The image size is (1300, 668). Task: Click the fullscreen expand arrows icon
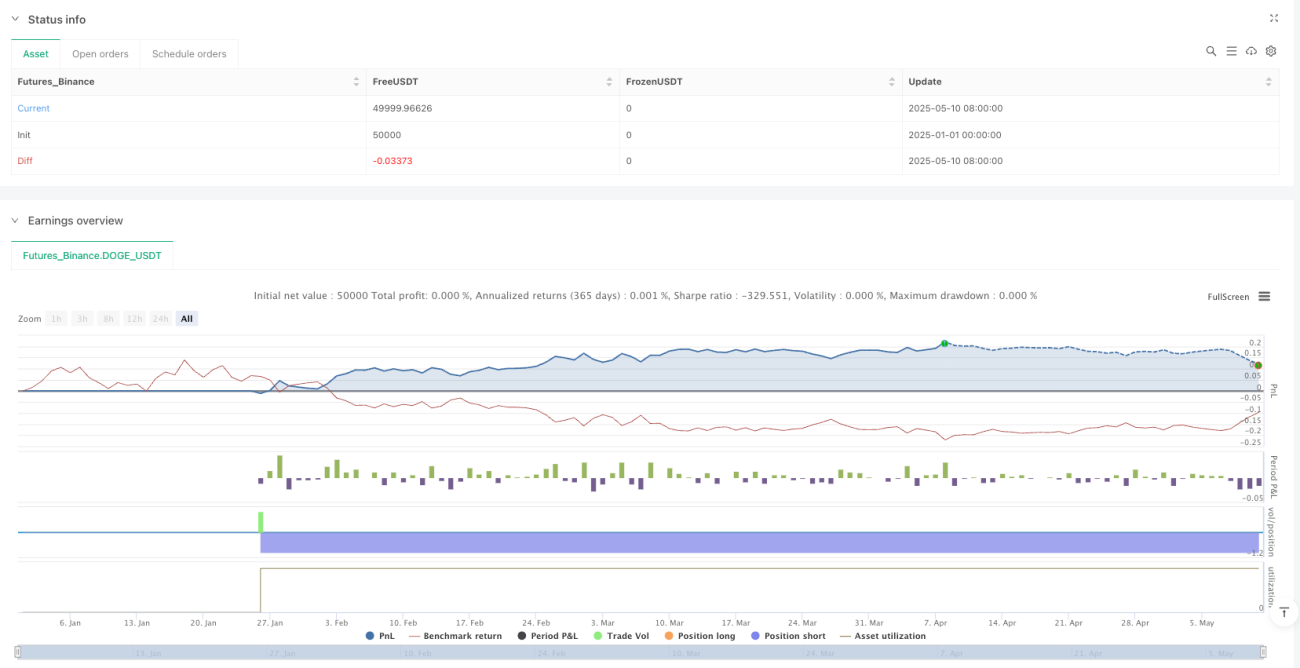(1274, 18)
